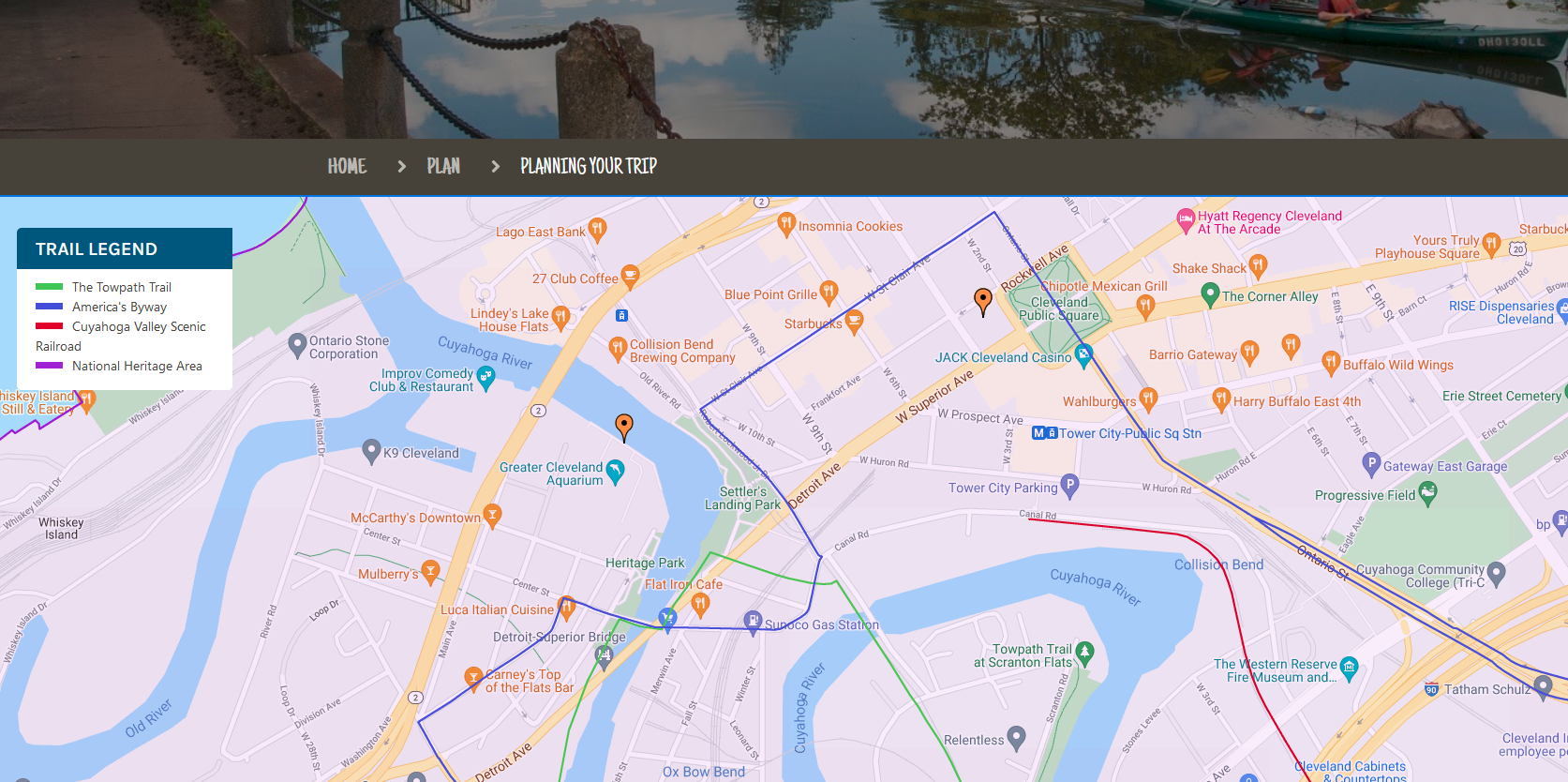Open the Collision Bend Brewing Company pin

618,348
